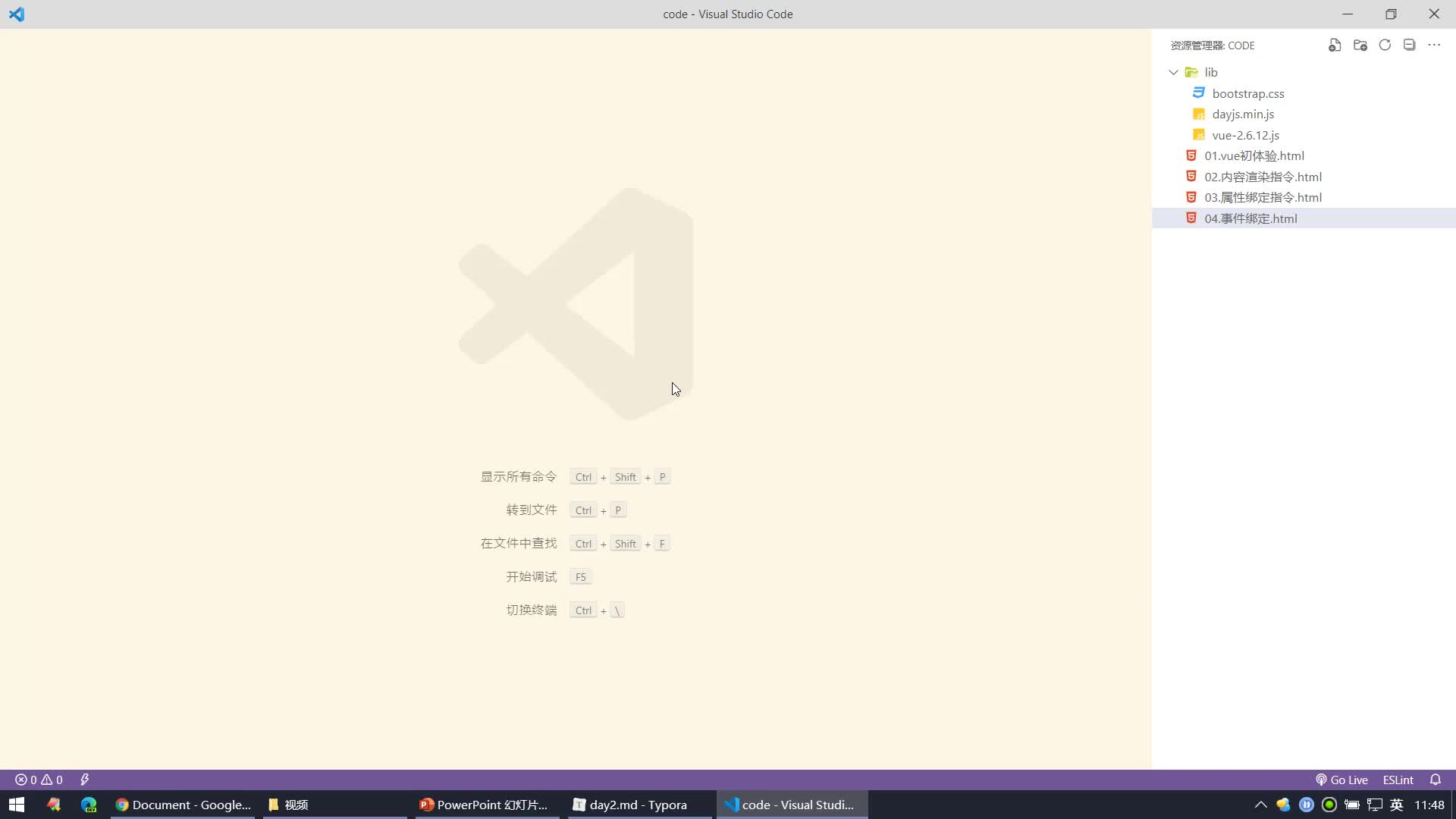This screenshot has width=1456, height=819.
Task: Click the blue pause tray icon
Action: 1306,805
